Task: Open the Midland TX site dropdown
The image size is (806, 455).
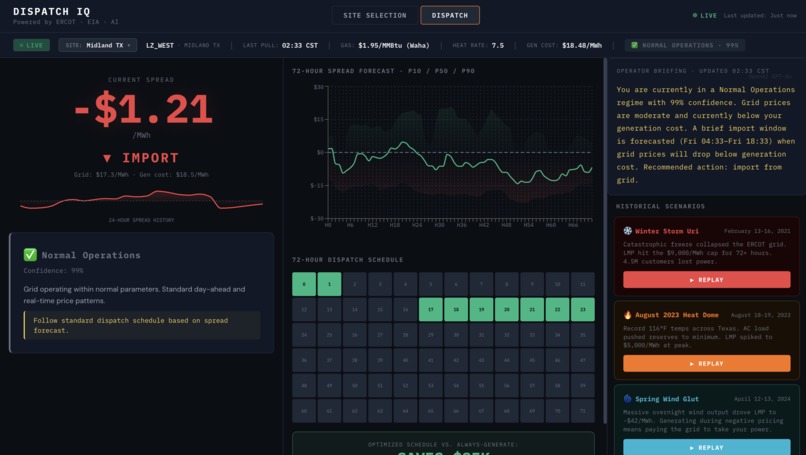Action: (x=98, y=45)
